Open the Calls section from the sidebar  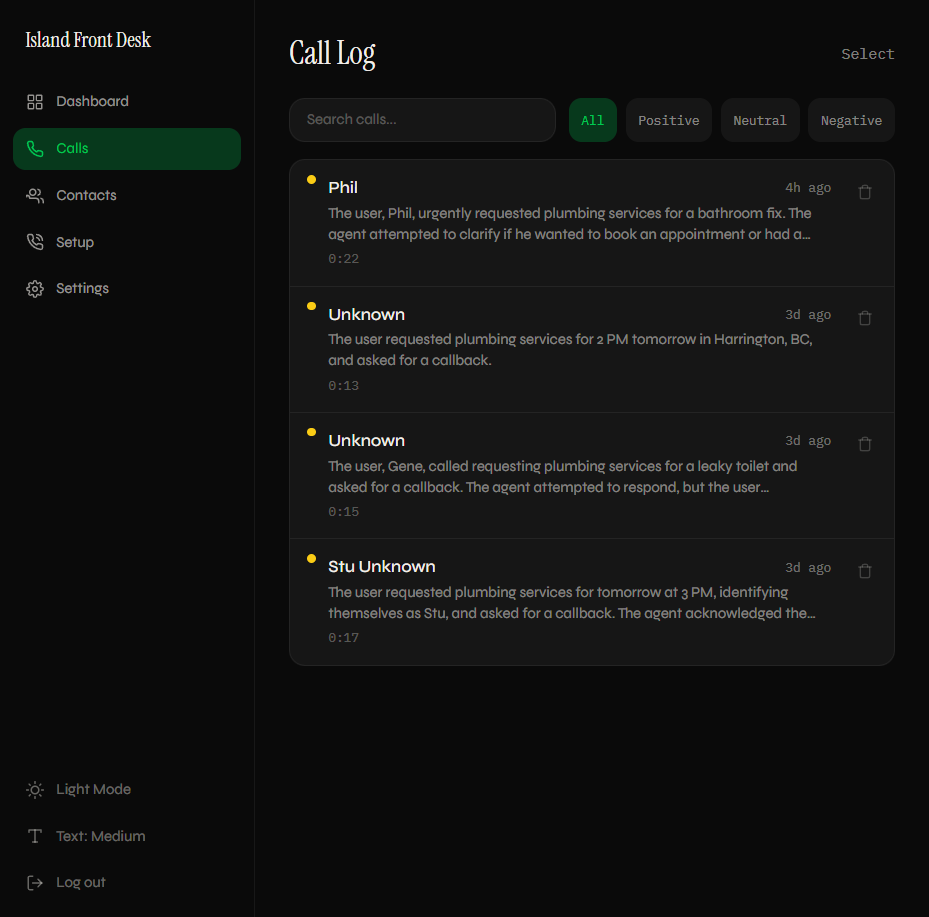pos(74,148)
